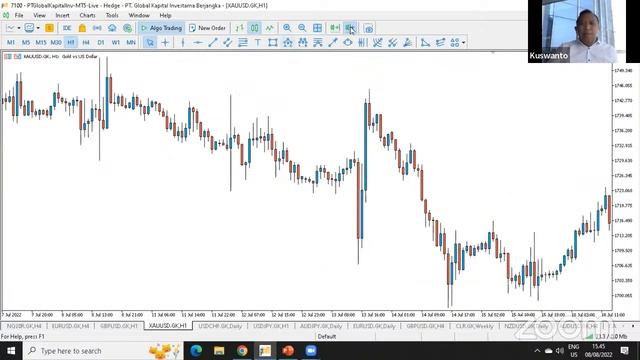This screenshot has height=360, width=640.
Task: Switch chart to bar chart style
Action: (x=240, y=28)
